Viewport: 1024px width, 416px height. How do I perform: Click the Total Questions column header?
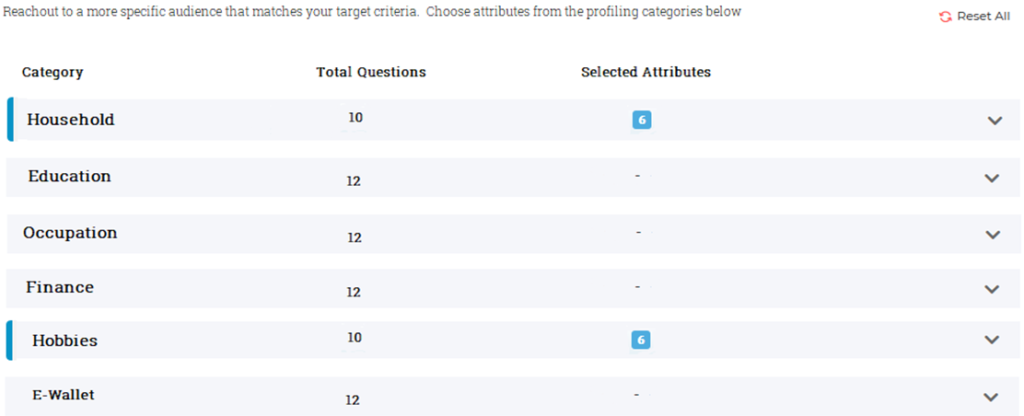[x=371, y=72]
